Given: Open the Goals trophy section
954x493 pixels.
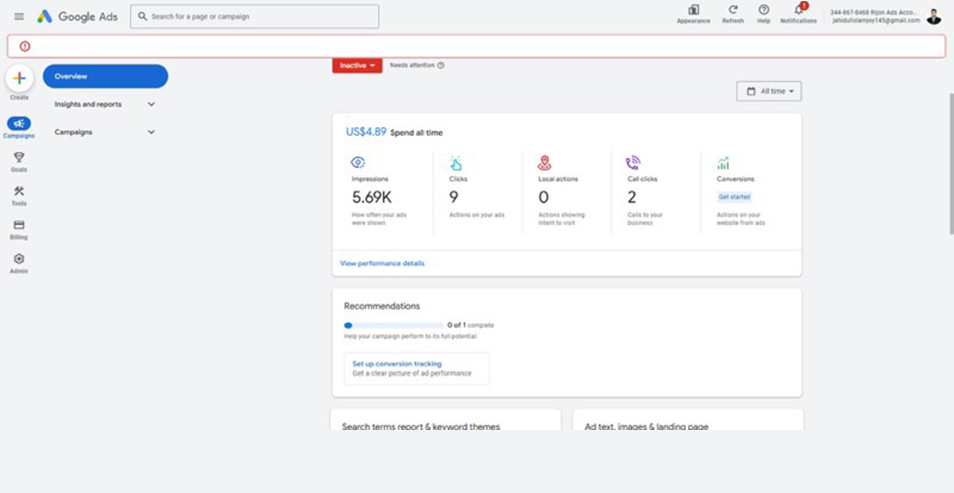Looking at the screenshot, I should click(19, 162).
